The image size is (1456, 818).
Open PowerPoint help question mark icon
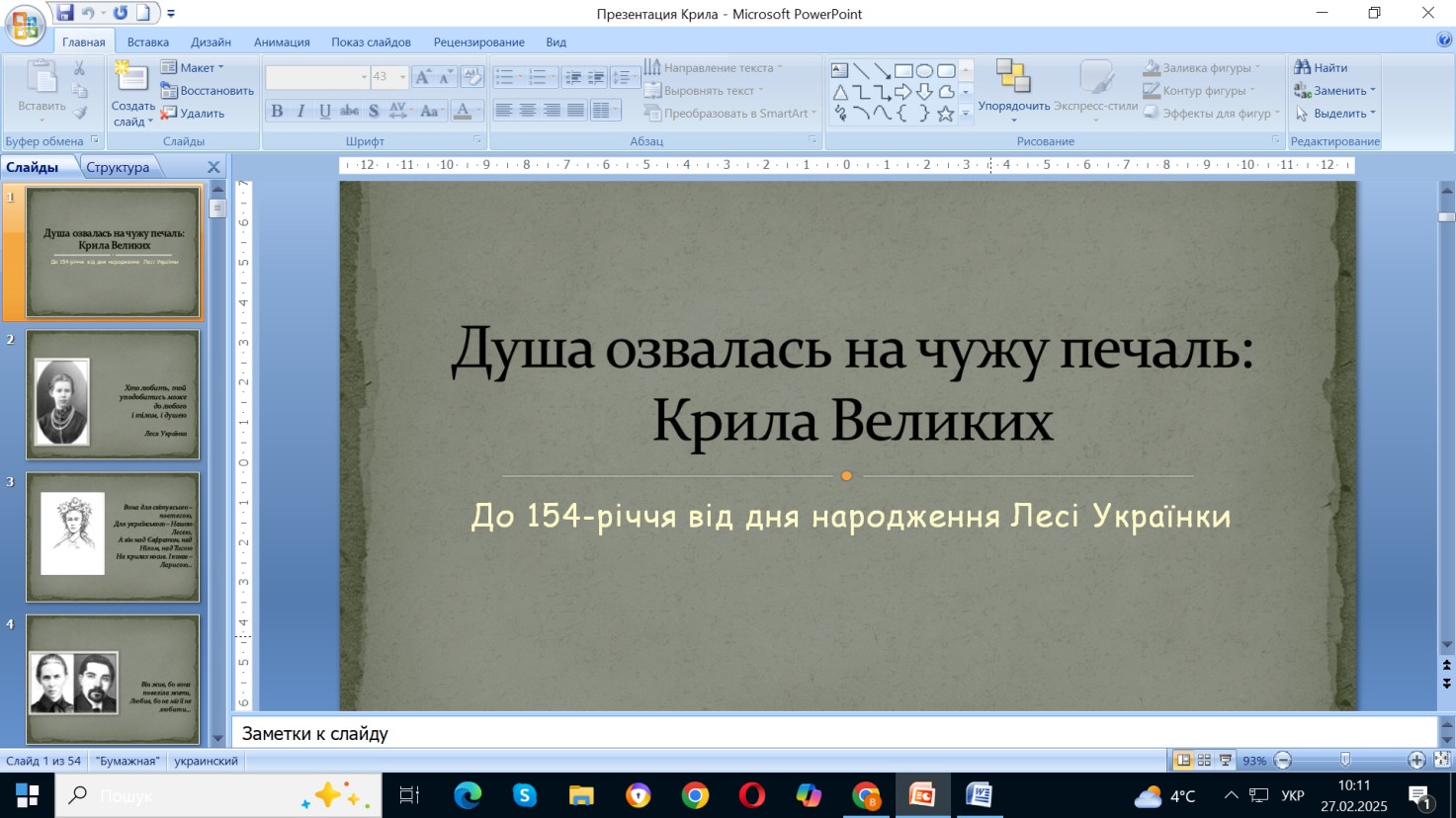[1444, 41]
